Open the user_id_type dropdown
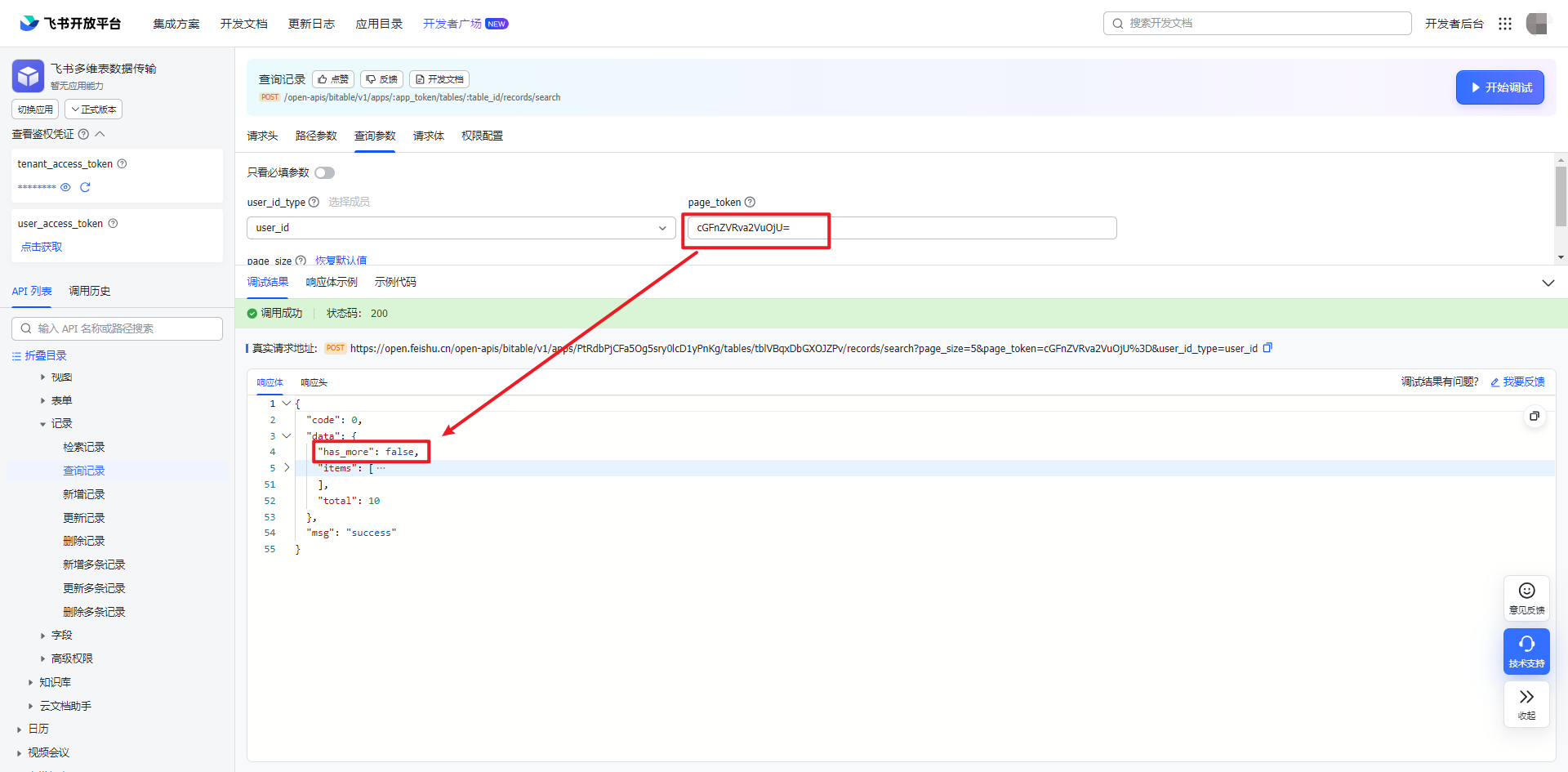The image size is (1568, 772). coord(461,228)
